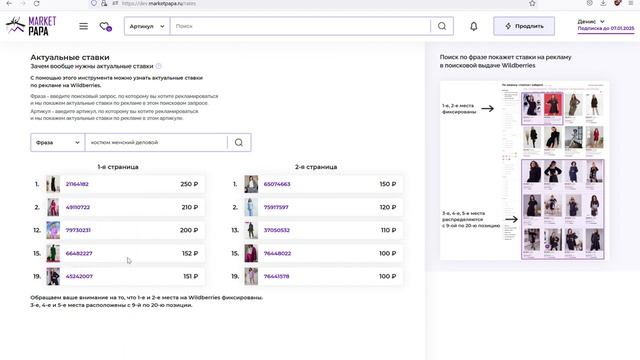Click product thumbnail for article 45242007
The image size is (640, 360).
(53, 276)
